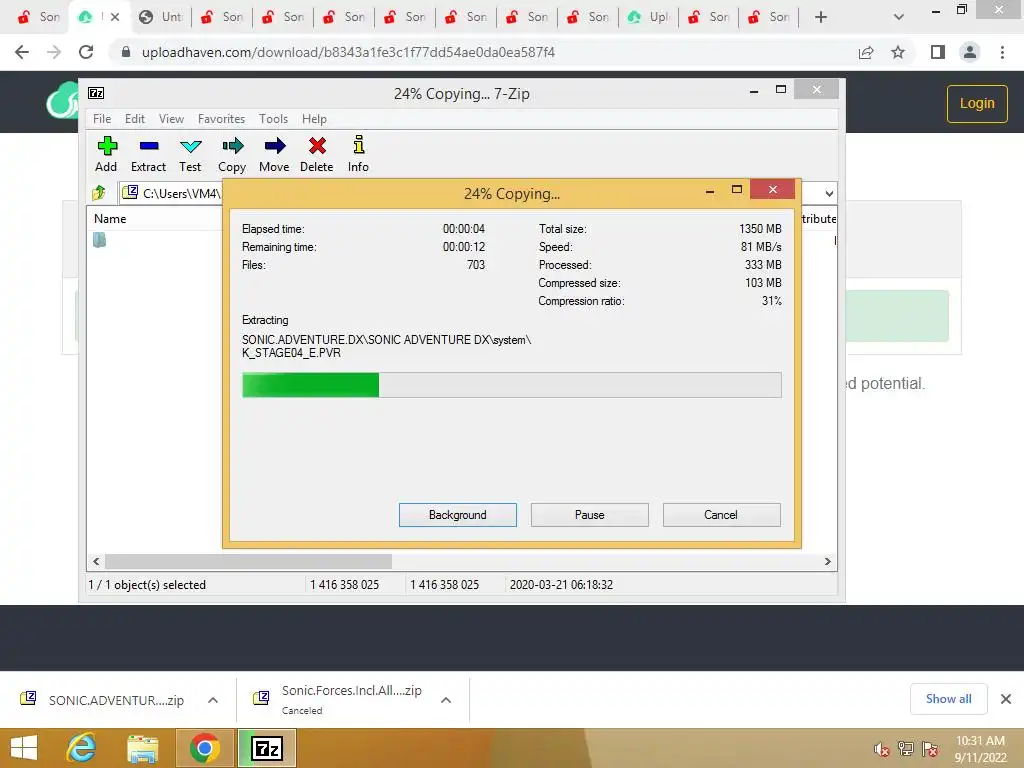Pause the copying operation
Viewport: 1024px width, 768px height.
(x=590, y=515)
